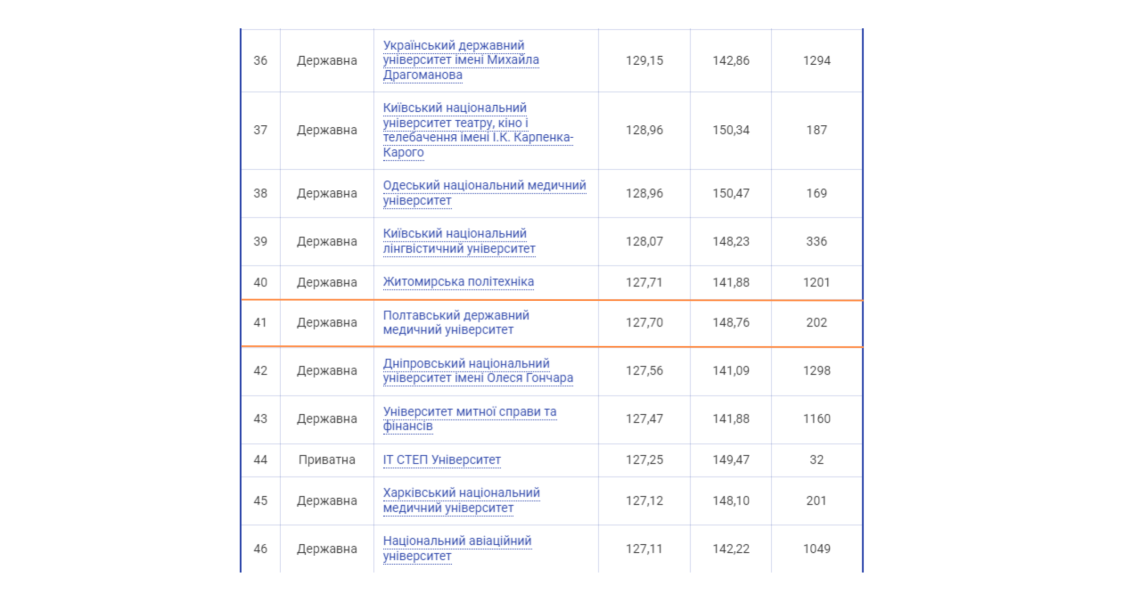This screenshot has height=600, width=1140.
Task: Click rank number 43 cell
Action: [260, 419]
